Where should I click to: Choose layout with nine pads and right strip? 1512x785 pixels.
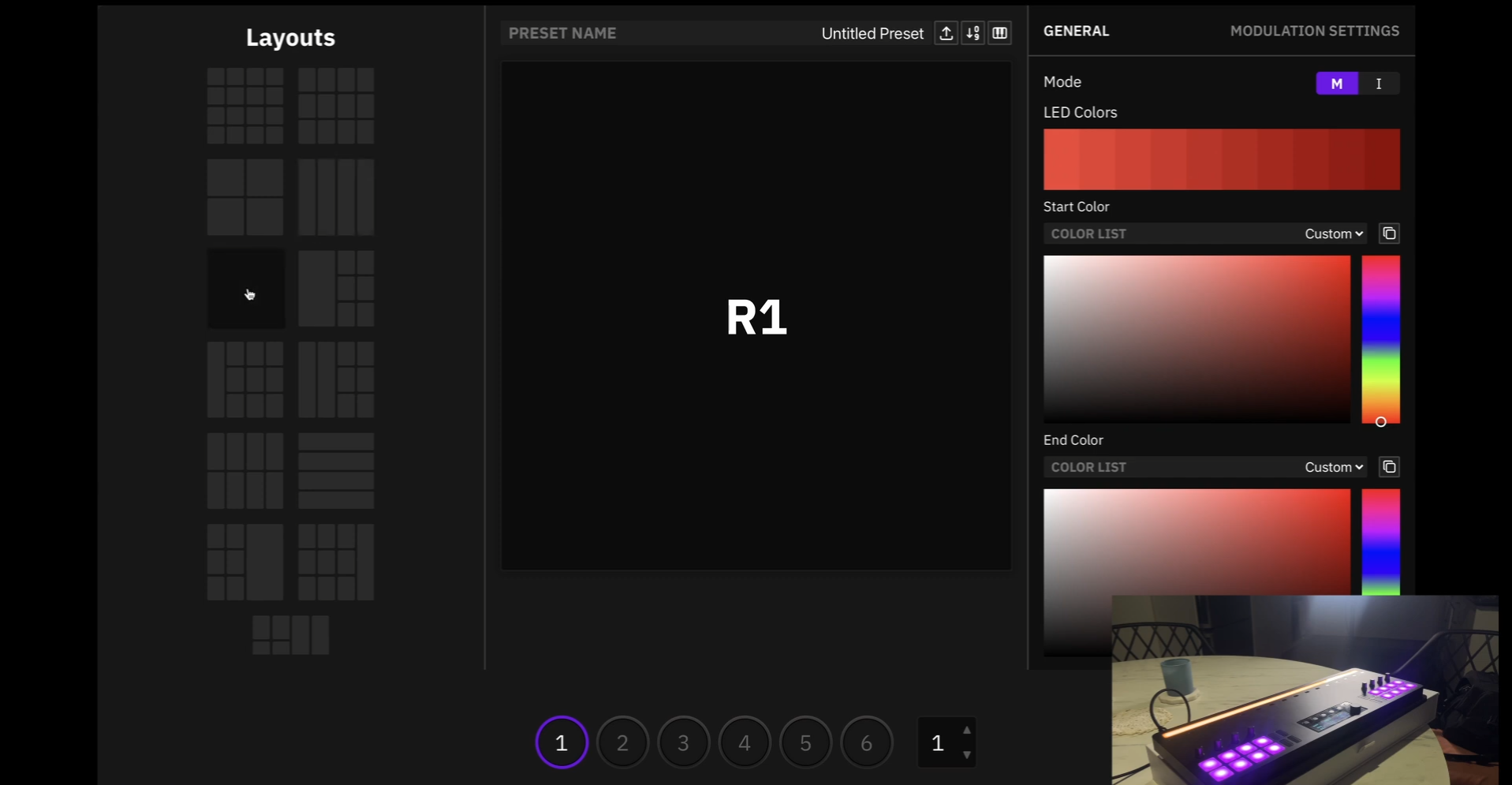pyautogui.click(x=336, y=563)
